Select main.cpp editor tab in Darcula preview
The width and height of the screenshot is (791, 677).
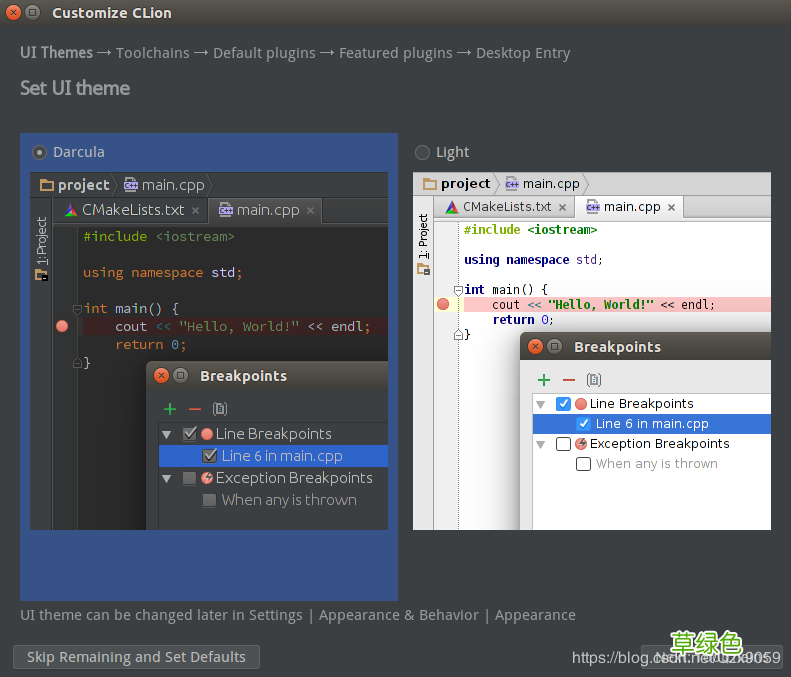pos(266,210)
